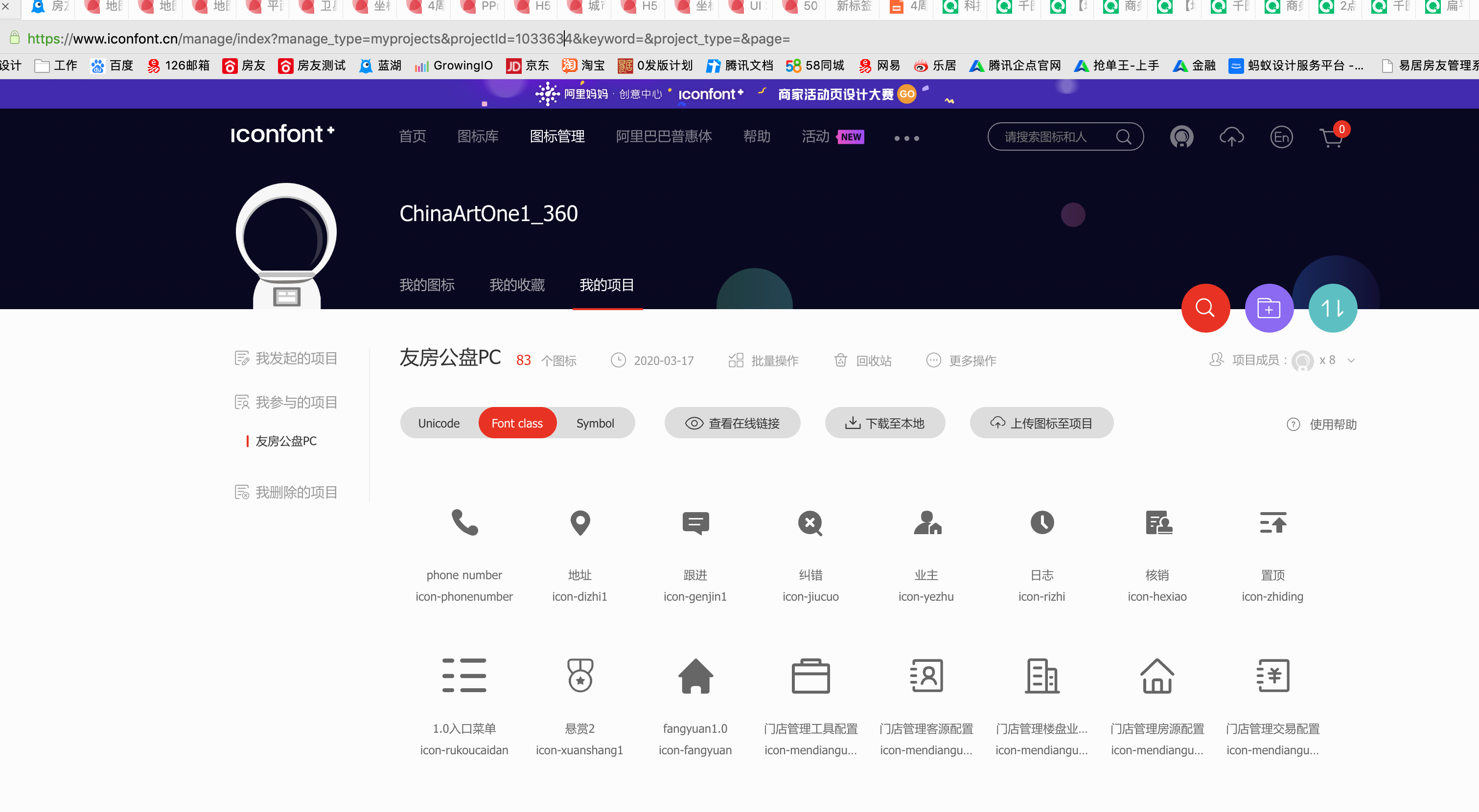Switch to Unicode mode
The image size is (1479, 812).
pyautogui.click(x=439, y=423)
